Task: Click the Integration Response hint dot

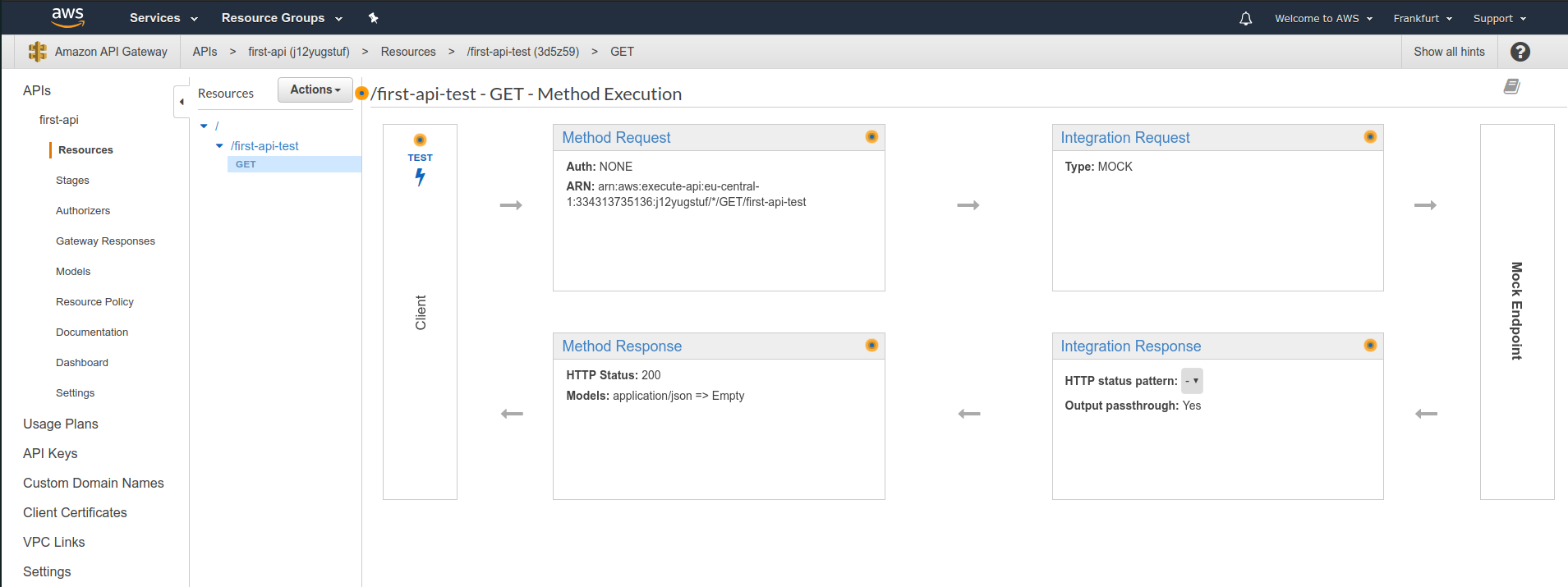Action: point(1370,346)
